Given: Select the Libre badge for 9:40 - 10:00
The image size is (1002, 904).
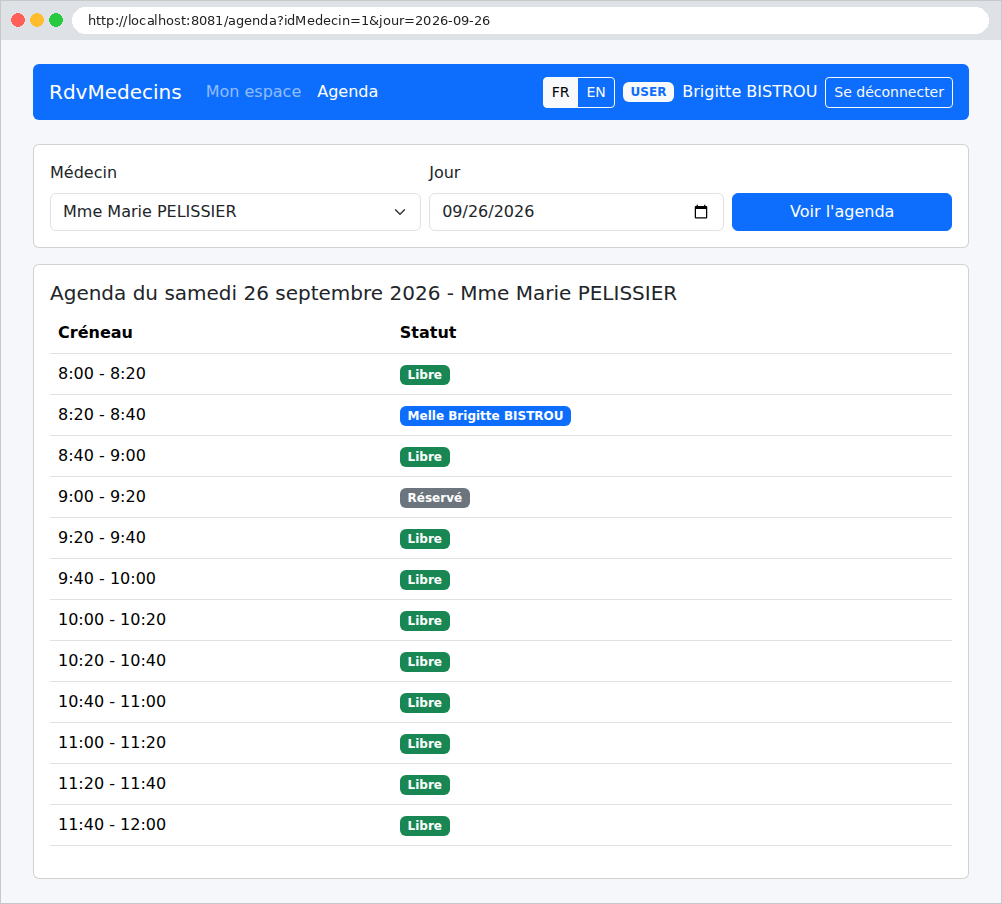Looking at the screenshot, I should pyautogui.click(x=425, y=579).
